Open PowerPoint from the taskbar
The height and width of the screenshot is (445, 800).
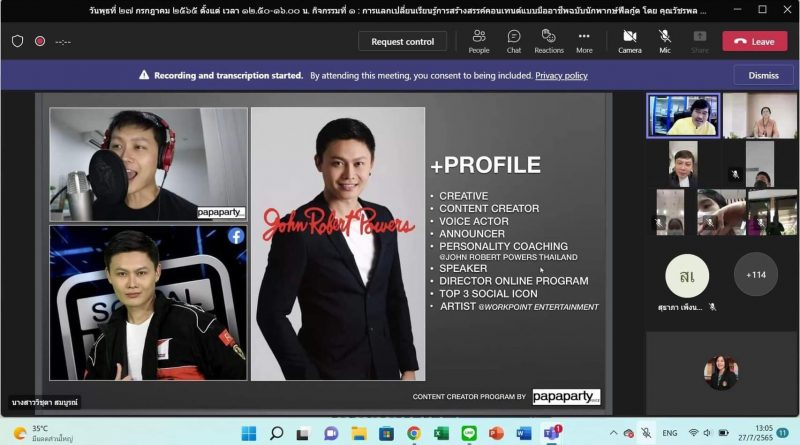pyautogui.click(x=496, y=433)
